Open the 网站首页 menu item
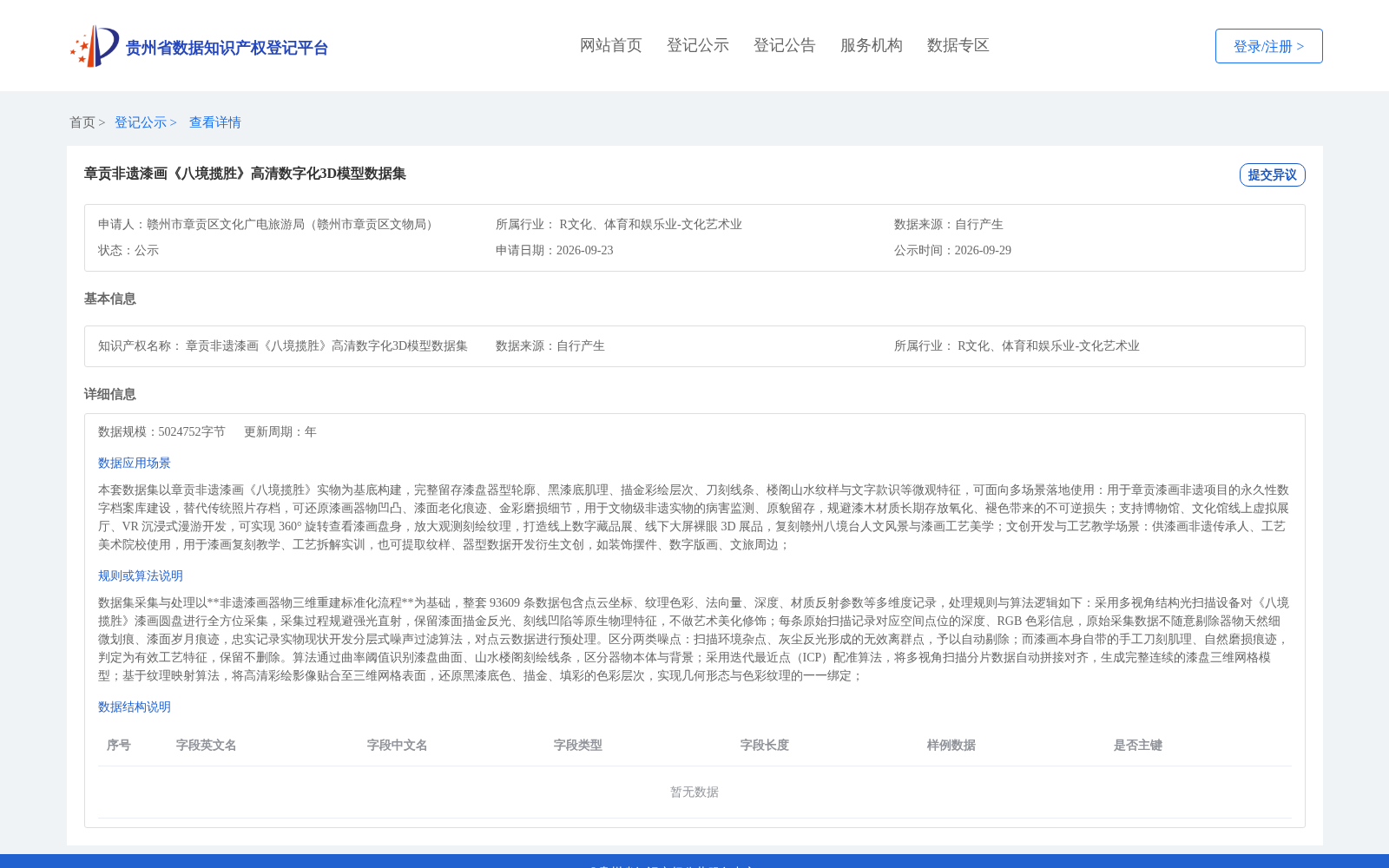Viewport: 1389px width, 868px height. (x=611, y=45)
